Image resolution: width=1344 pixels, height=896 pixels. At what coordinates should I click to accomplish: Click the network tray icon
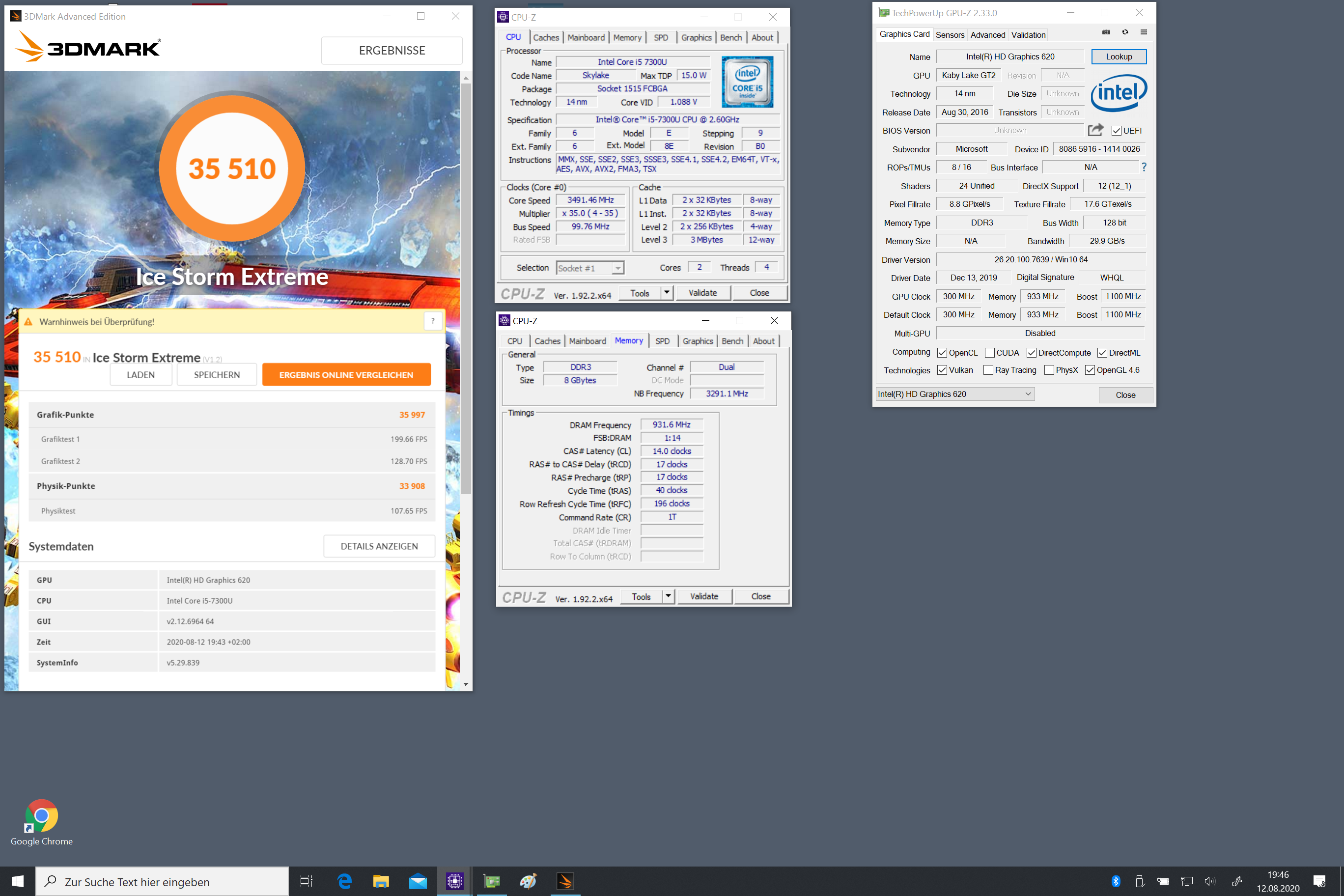tap(1186, 881)
